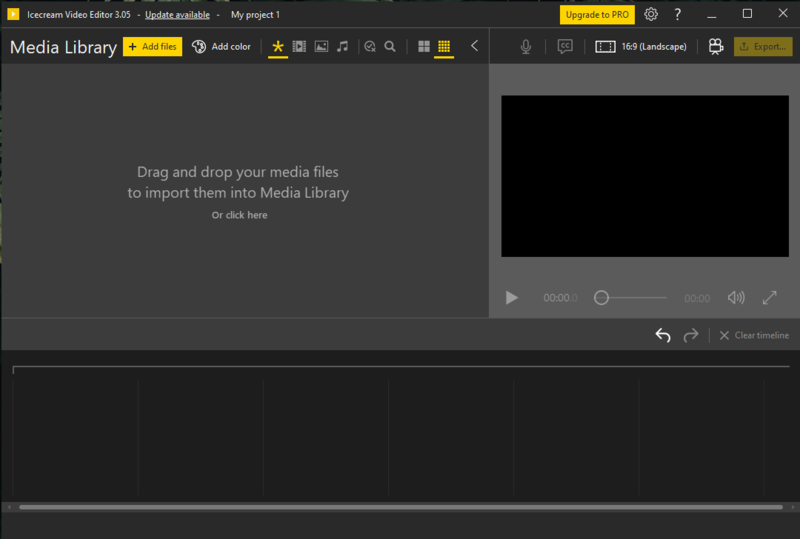Image resolution: width=800 pixels, height=539 pixels.
Task: Click the Media Library heading
Action: [63, 47]
